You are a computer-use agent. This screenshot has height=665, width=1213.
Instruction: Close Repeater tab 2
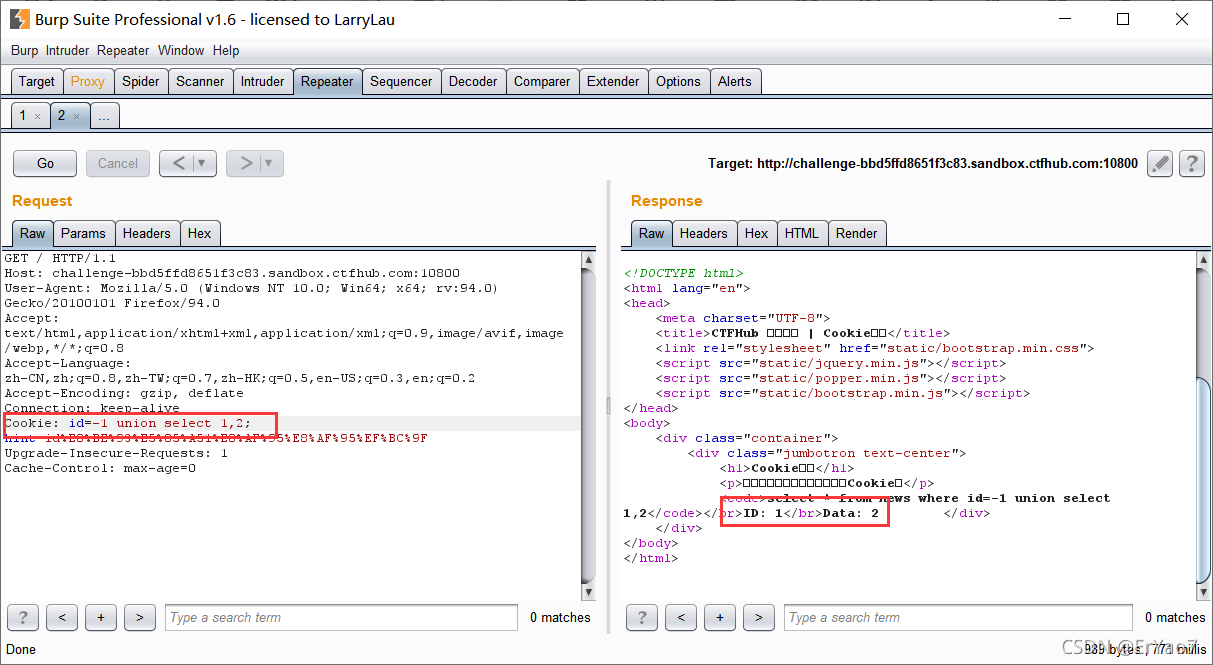[x=76, y=116]
